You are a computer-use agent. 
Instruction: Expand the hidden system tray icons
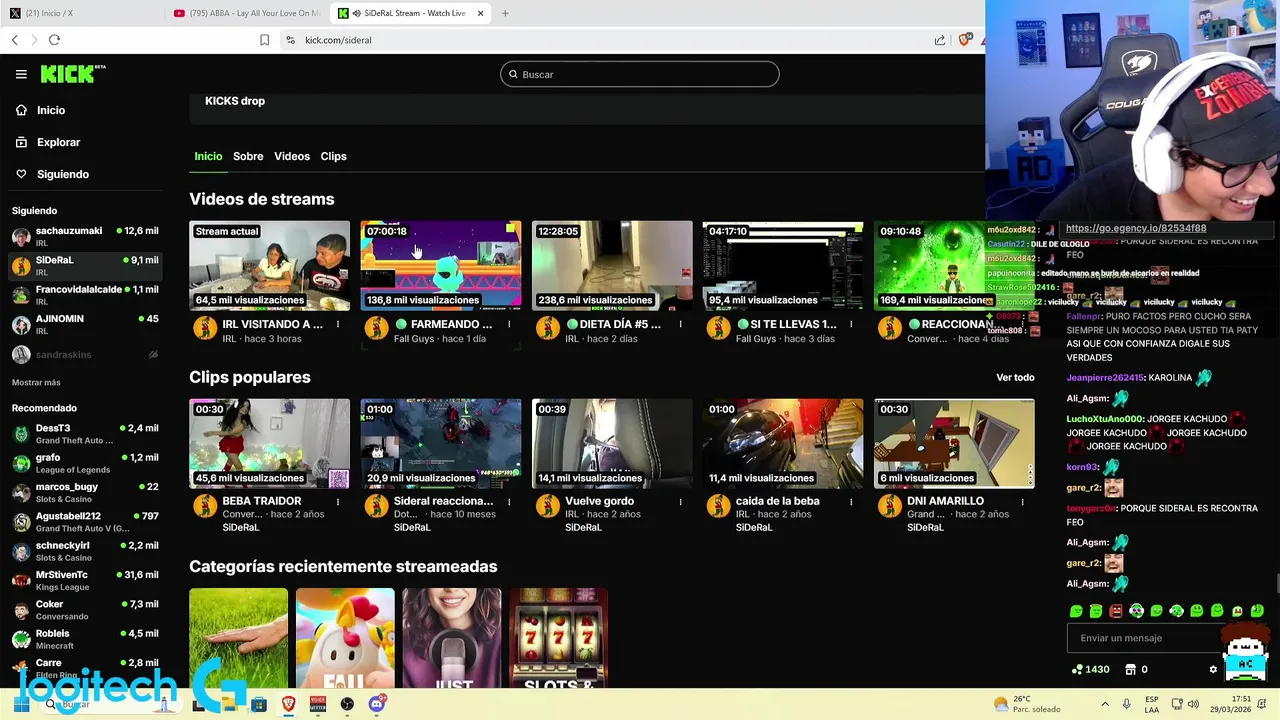[x=1105, y=704]
